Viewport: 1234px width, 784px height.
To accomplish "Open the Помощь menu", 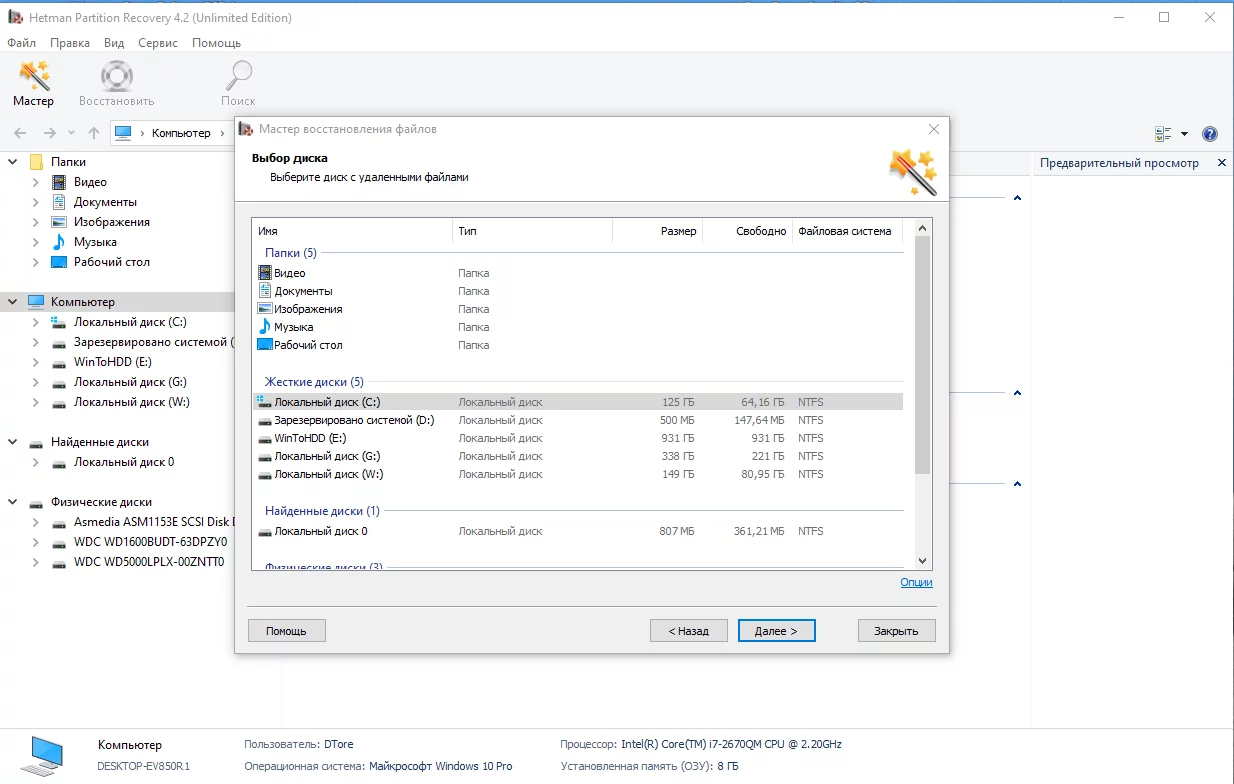I will (x=216, y=43).
